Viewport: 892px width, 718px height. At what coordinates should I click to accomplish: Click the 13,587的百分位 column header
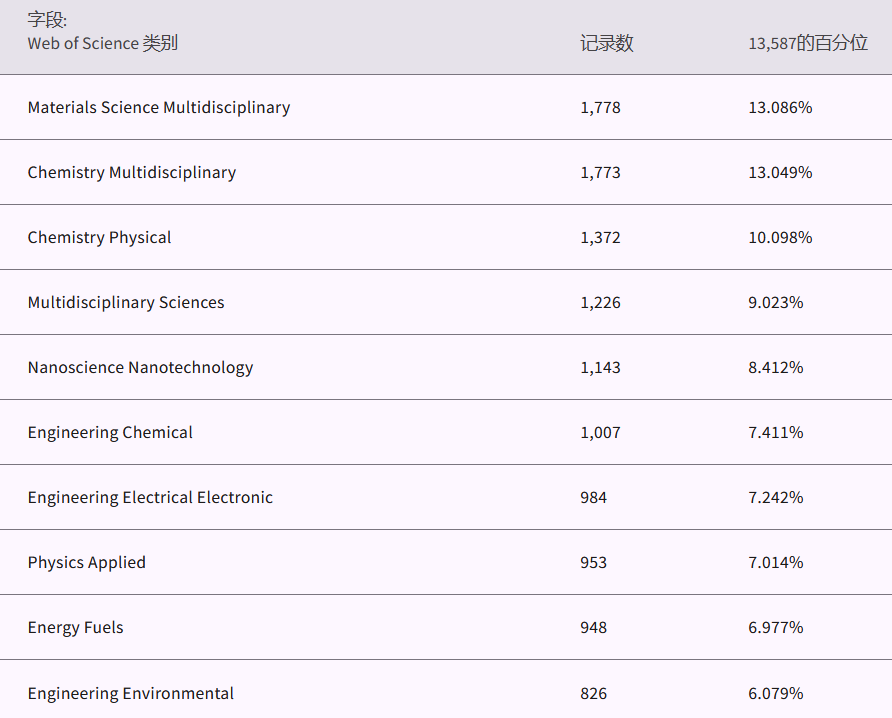coord(807,43)
